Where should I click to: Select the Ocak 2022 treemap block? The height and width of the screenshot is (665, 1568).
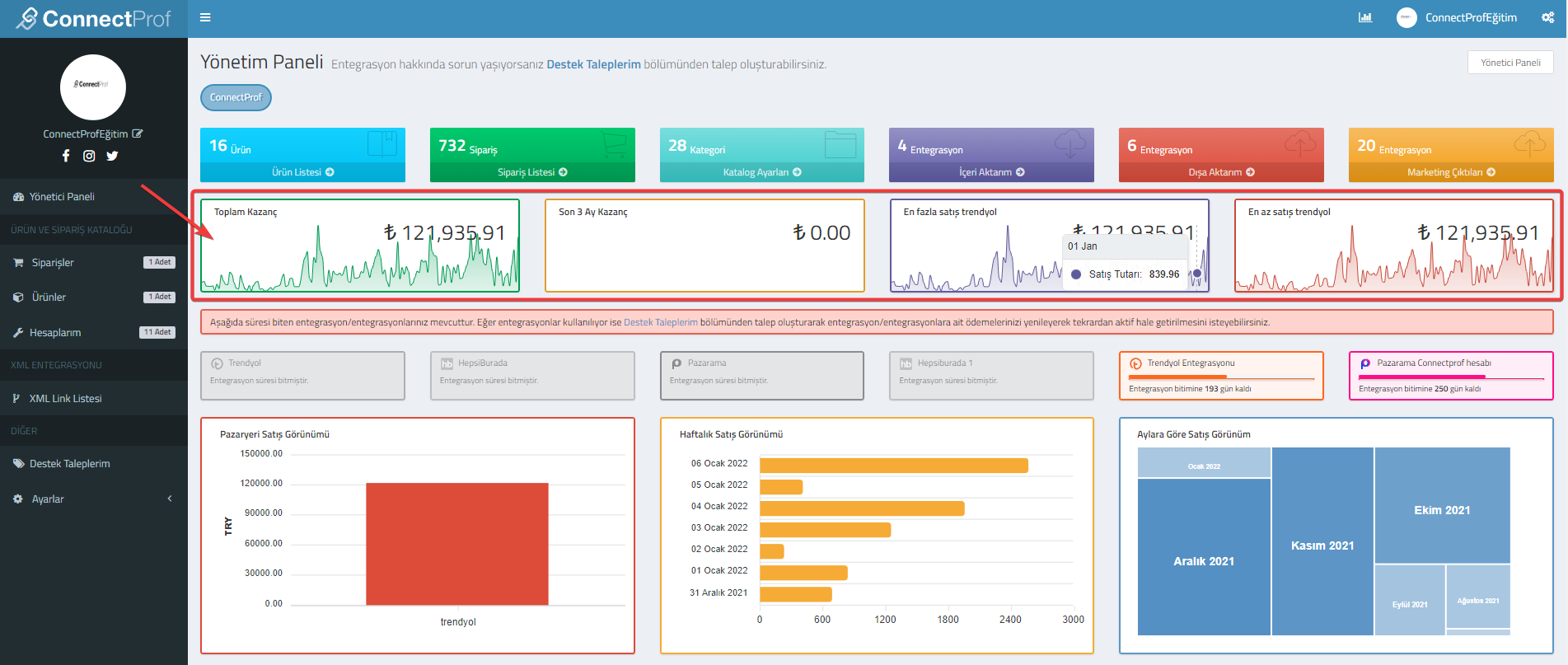[1204, 462]
